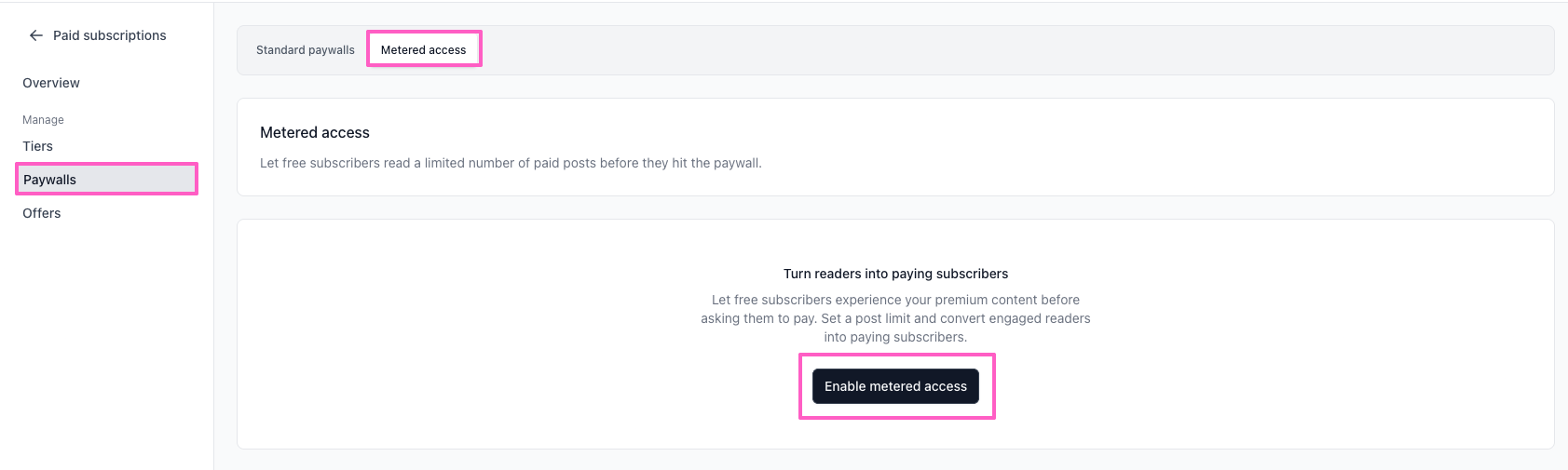Click empty space right of the Metered access tab
The width and height of the screenshot is (1568, 470).
[x=1016, y=50]
